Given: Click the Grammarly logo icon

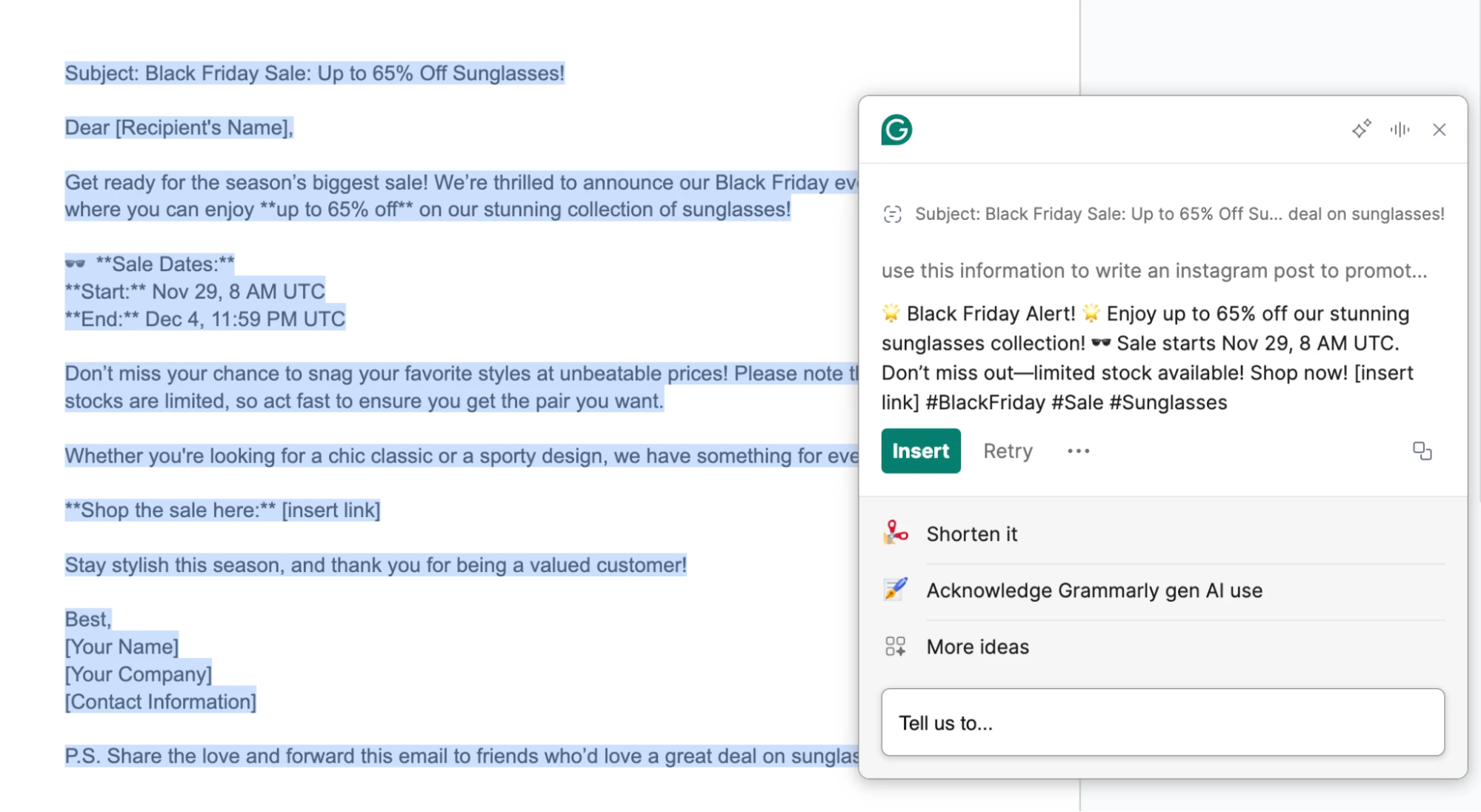Looking at the screenshot, I should click(x=896, y=130).
